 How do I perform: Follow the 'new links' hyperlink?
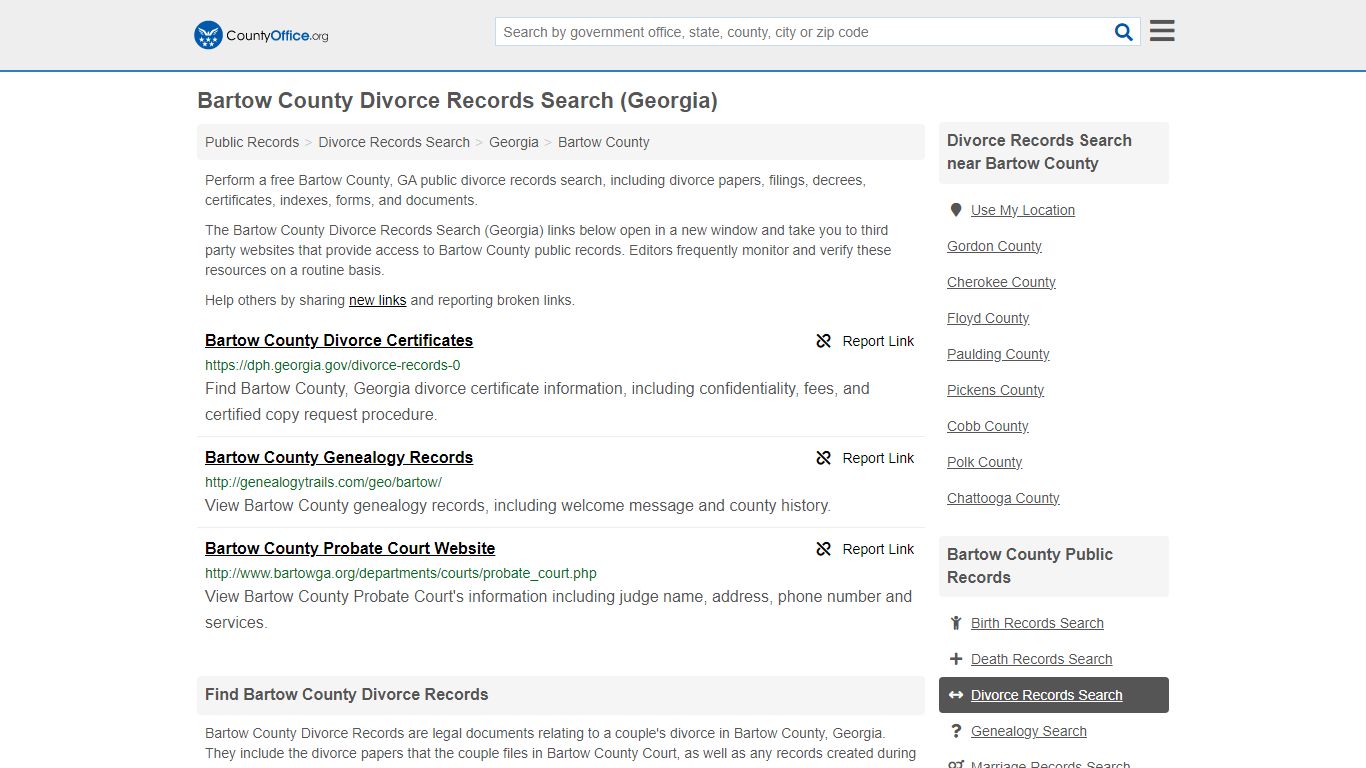(378, 300)
